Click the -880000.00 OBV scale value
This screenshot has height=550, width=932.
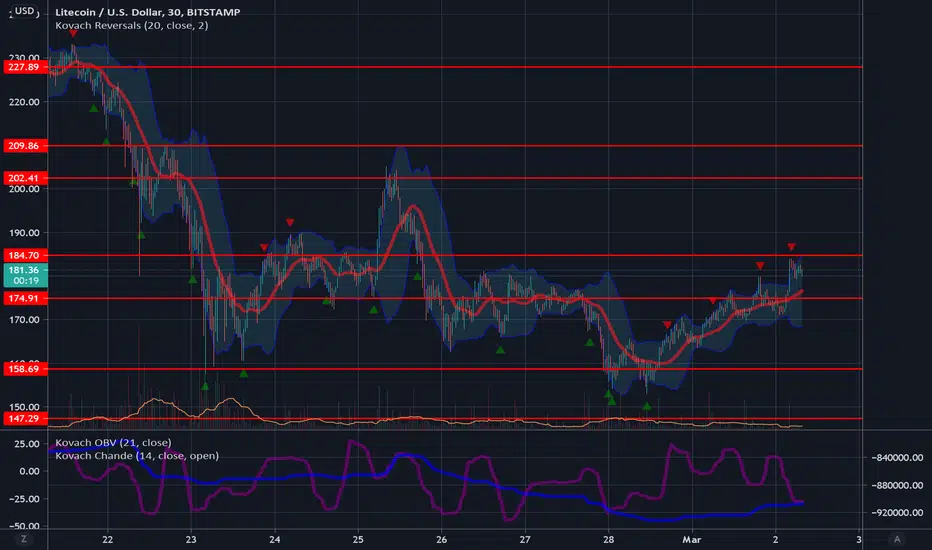click(897, 485)
